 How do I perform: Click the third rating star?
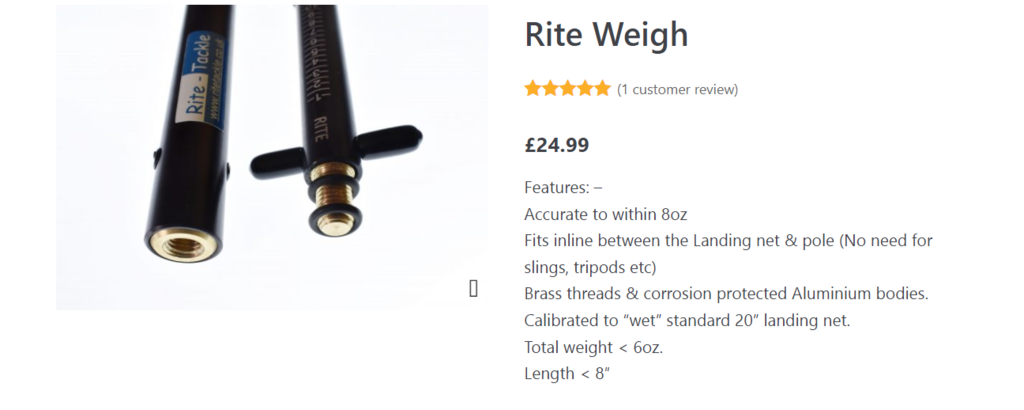pos(567,89)
